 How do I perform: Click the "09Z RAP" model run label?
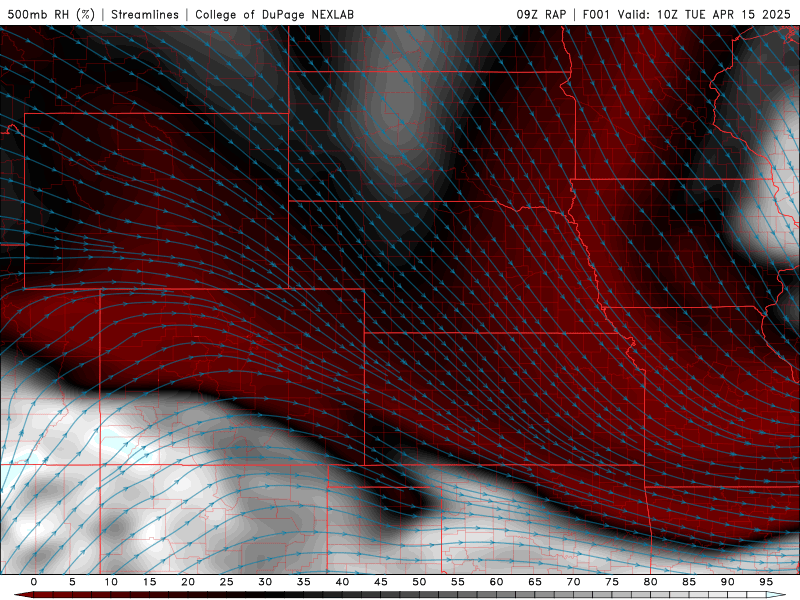[x=541, y=14]
